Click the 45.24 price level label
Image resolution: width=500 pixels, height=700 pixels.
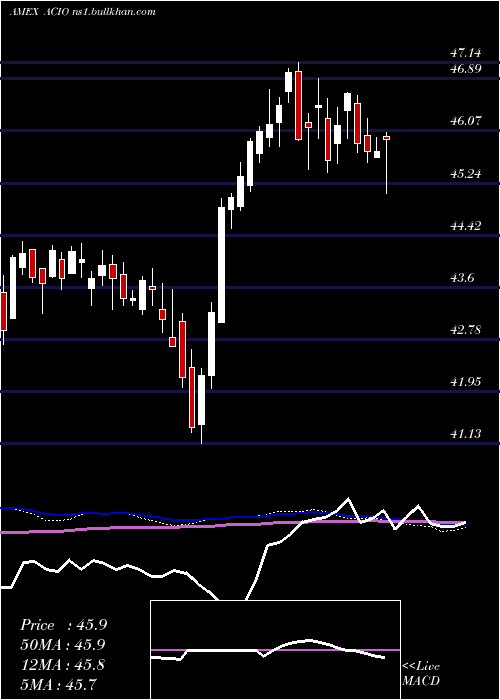[x=466, y=173]
